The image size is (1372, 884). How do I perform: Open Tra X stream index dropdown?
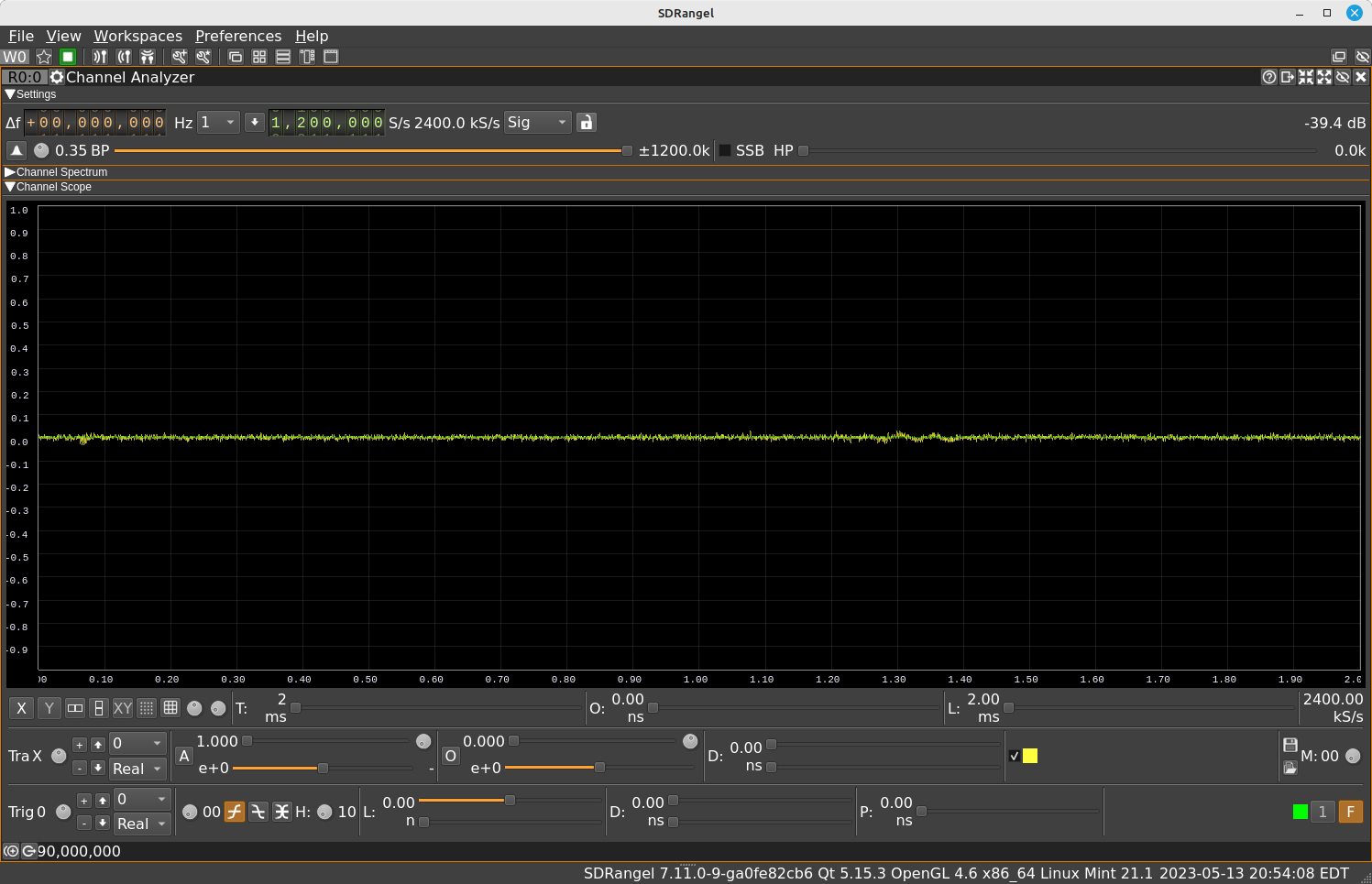pyautogui.click(x=137, y=743)
